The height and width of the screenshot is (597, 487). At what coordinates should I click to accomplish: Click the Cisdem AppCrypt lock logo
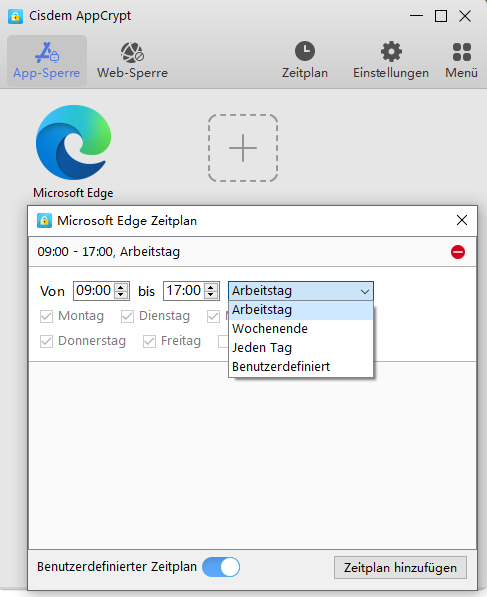point(15,16)
